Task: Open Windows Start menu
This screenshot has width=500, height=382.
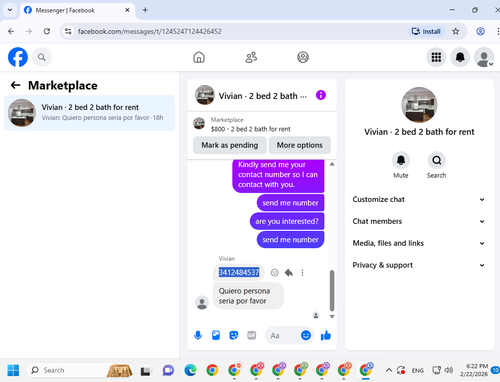Action: [13, 370]
